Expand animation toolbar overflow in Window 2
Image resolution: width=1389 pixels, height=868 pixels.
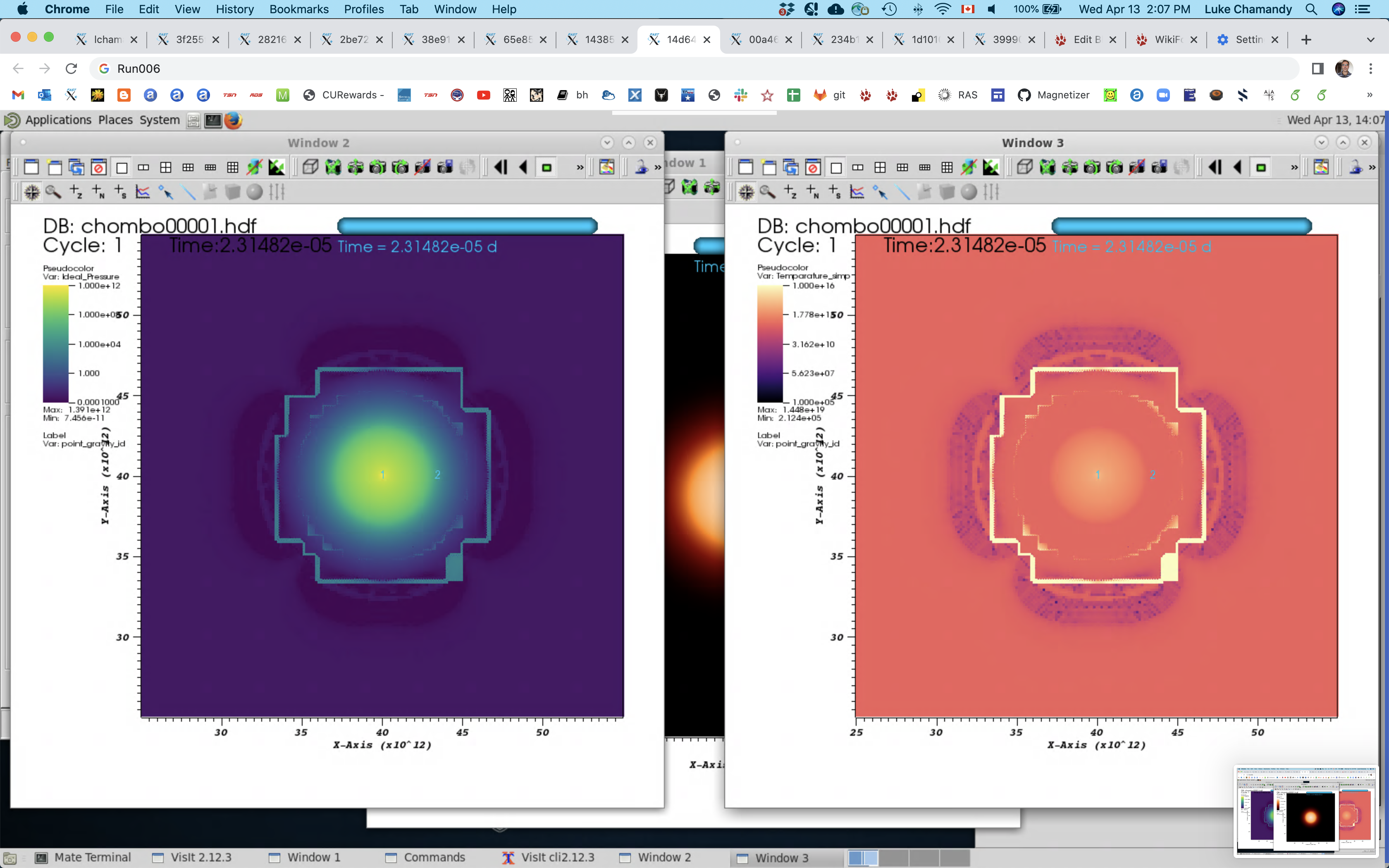(x=580, y=168)
